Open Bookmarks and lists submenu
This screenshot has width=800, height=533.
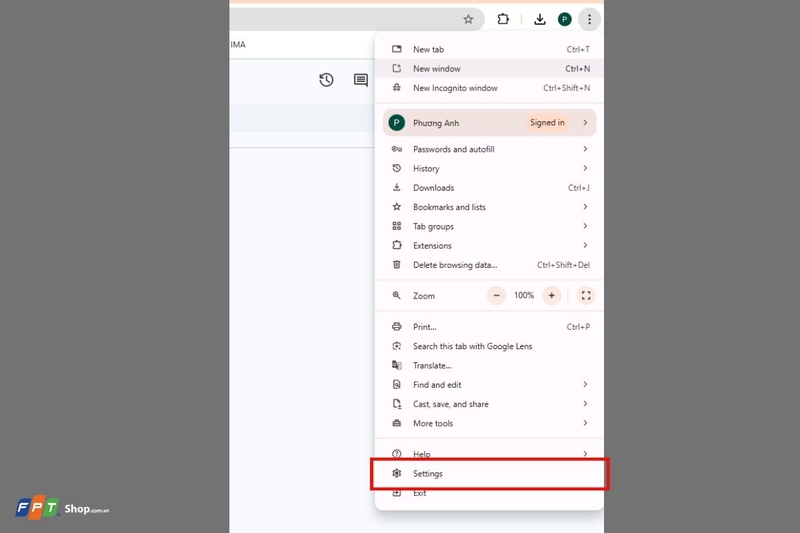489,207
